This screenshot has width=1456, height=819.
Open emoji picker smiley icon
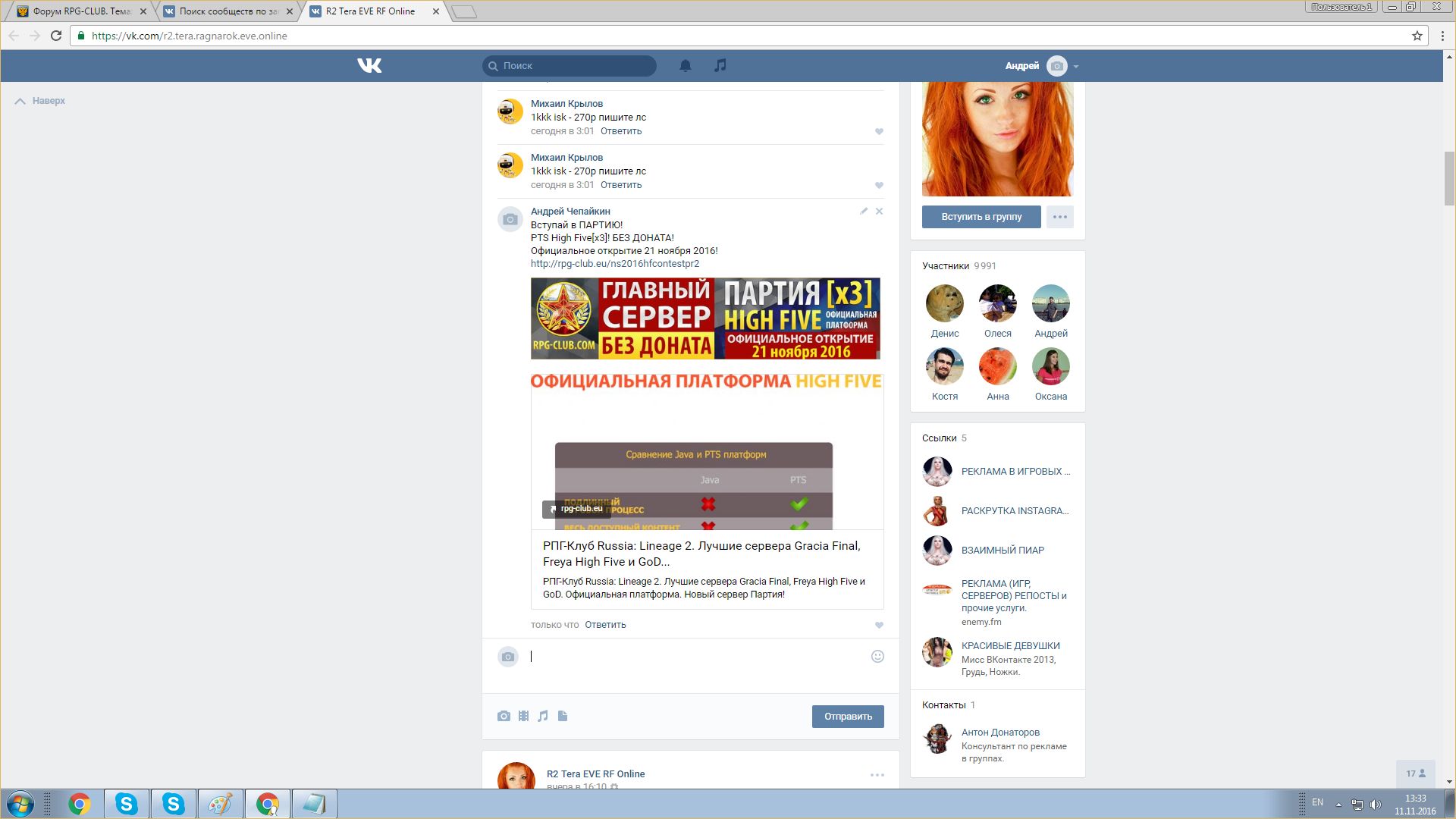pos(877,657)
